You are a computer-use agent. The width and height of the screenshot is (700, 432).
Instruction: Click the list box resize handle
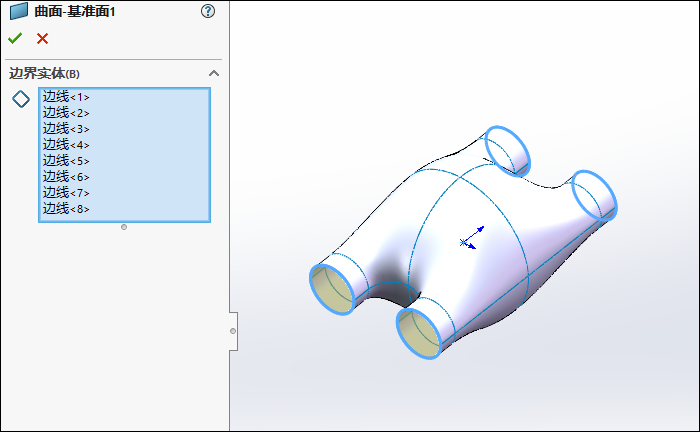click(x=124, y=227)
